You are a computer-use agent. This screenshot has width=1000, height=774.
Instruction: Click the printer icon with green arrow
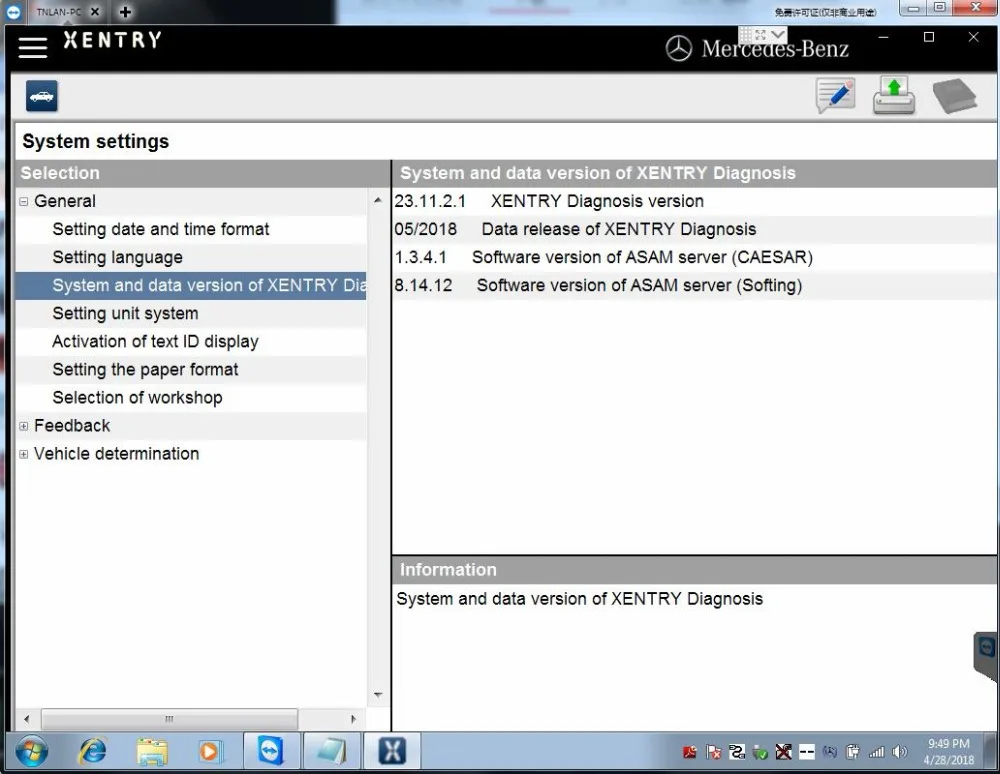893,96
